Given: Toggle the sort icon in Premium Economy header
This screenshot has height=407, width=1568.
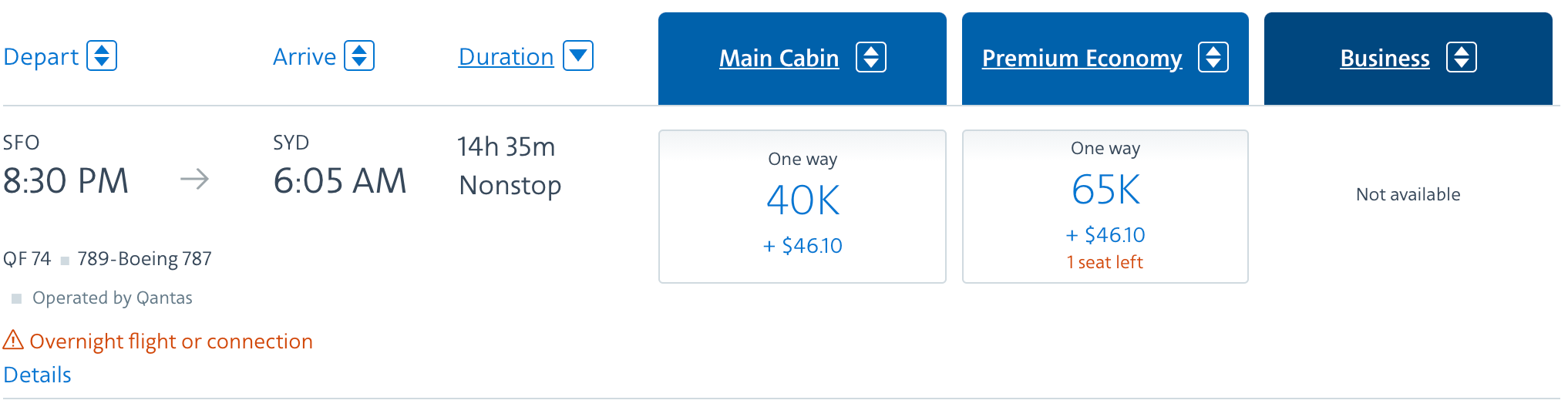Looking at the screenshot, I should tap(1213, 58).
